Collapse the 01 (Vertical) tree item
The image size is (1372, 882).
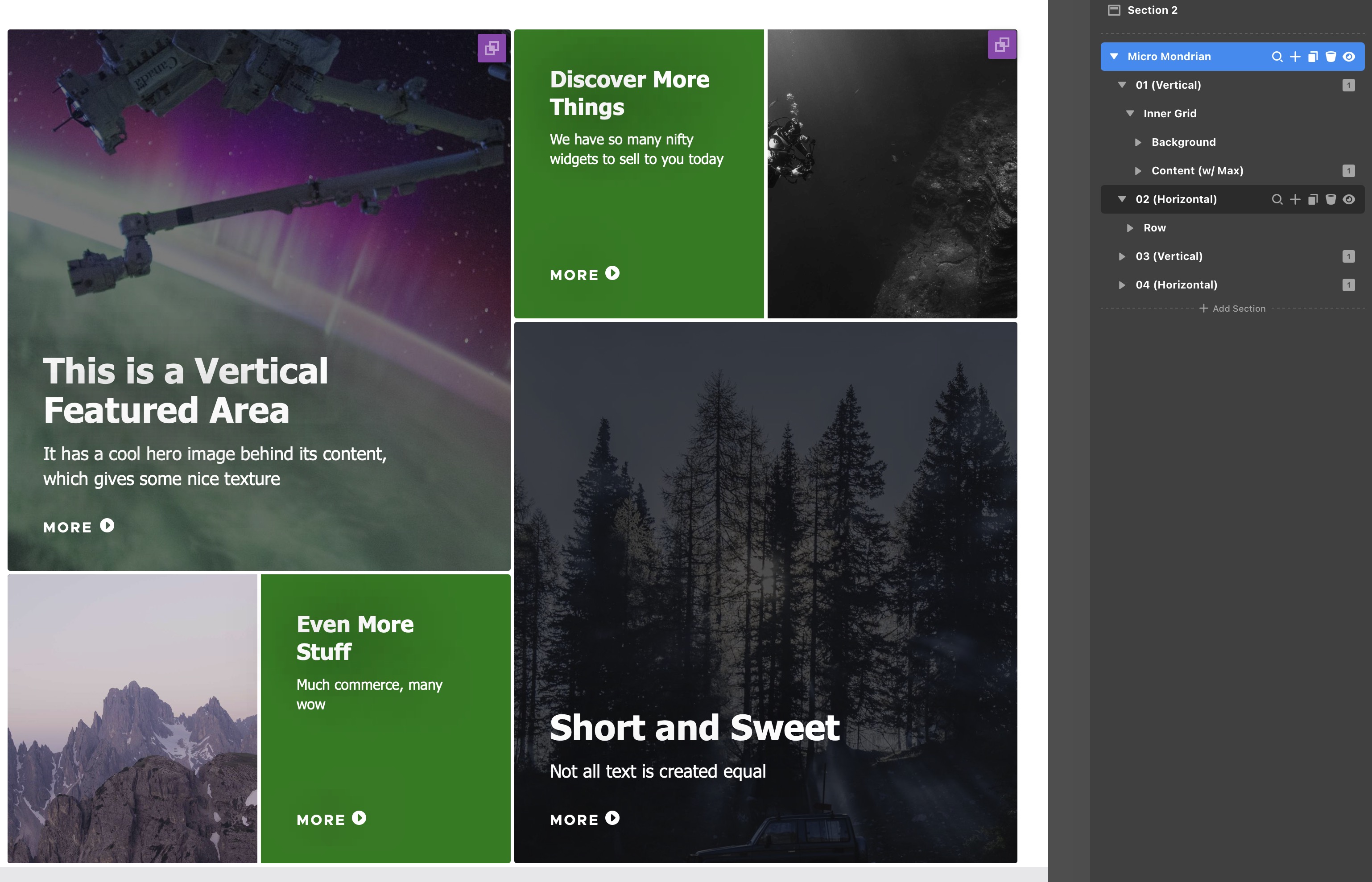point(1122,85)
